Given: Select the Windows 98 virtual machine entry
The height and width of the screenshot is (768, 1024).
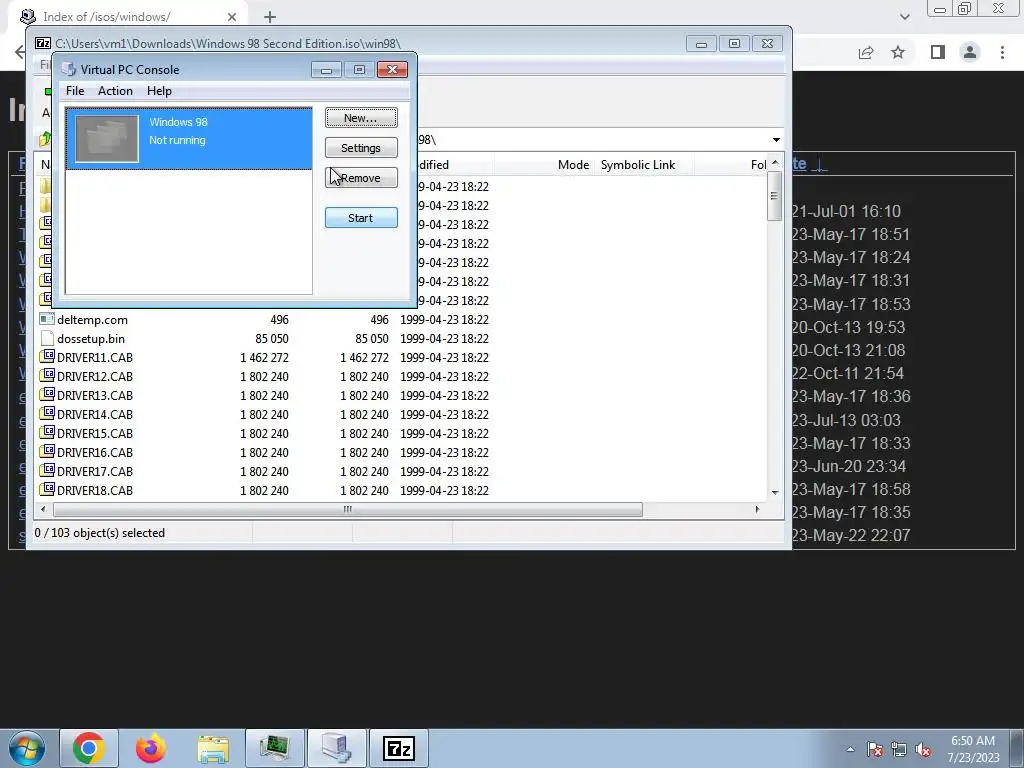Looking at the screenshot, I should (188, 138).
